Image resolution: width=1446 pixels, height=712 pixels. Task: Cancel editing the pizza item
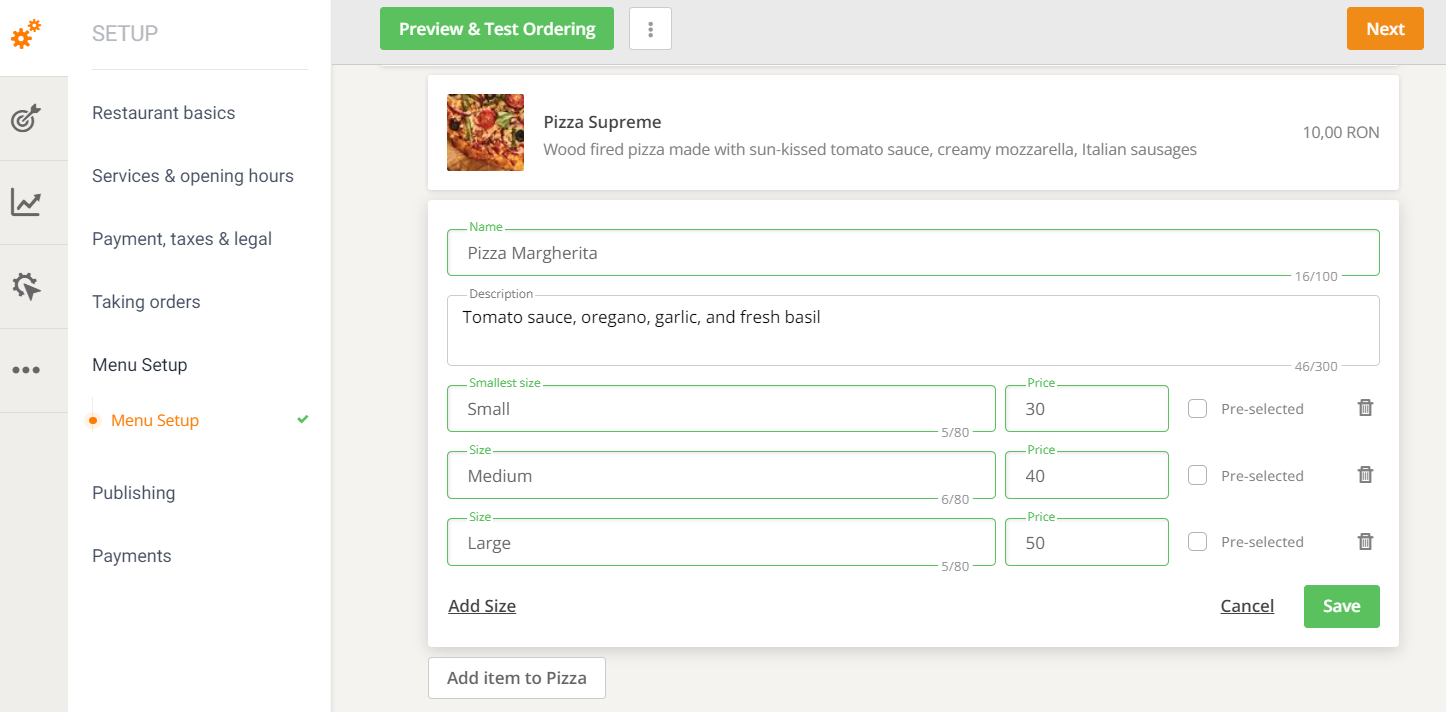(1247, 605)
